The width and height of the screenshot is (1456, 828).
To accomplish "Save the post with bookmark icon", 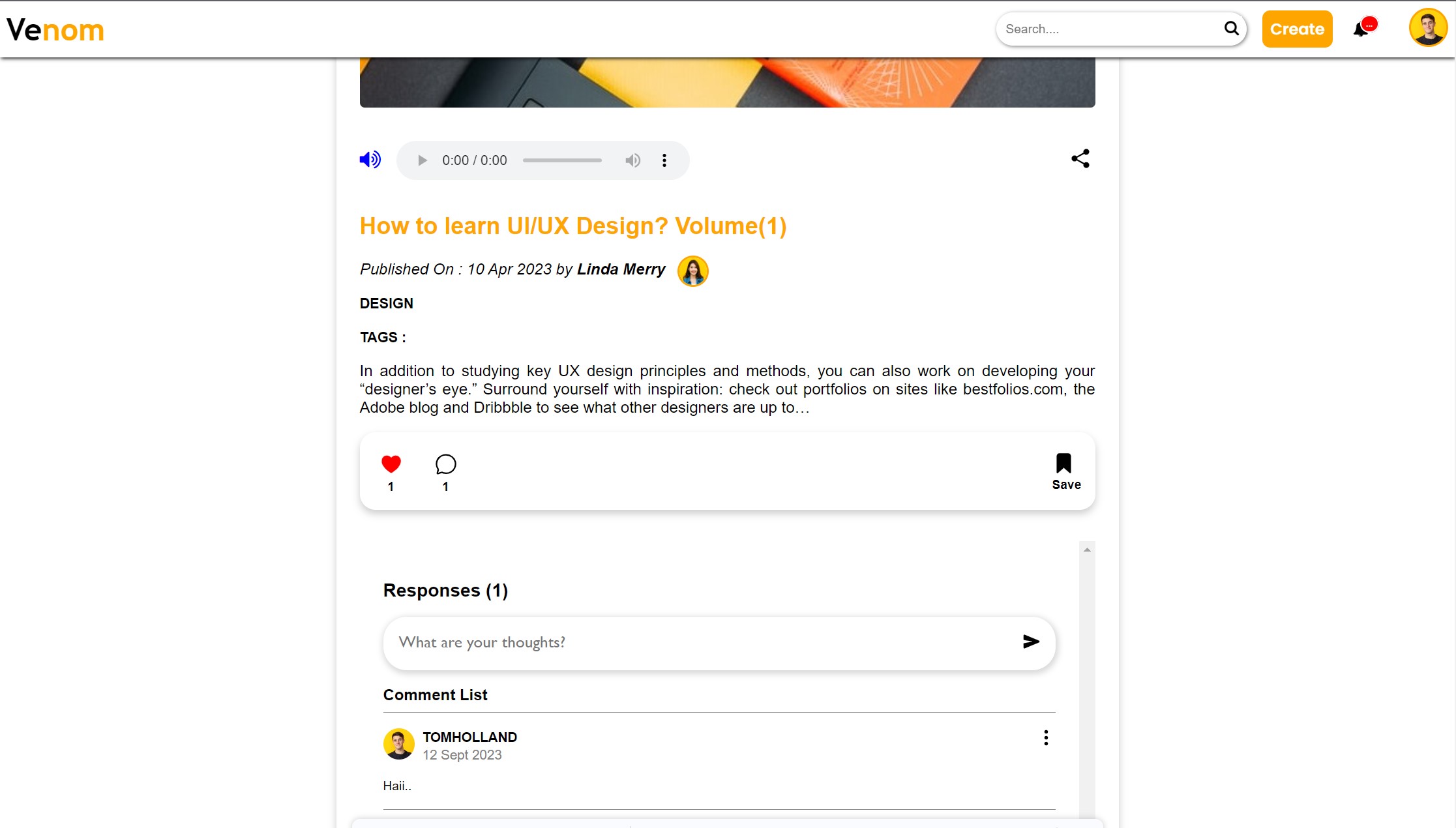I will pos(1063,463).
